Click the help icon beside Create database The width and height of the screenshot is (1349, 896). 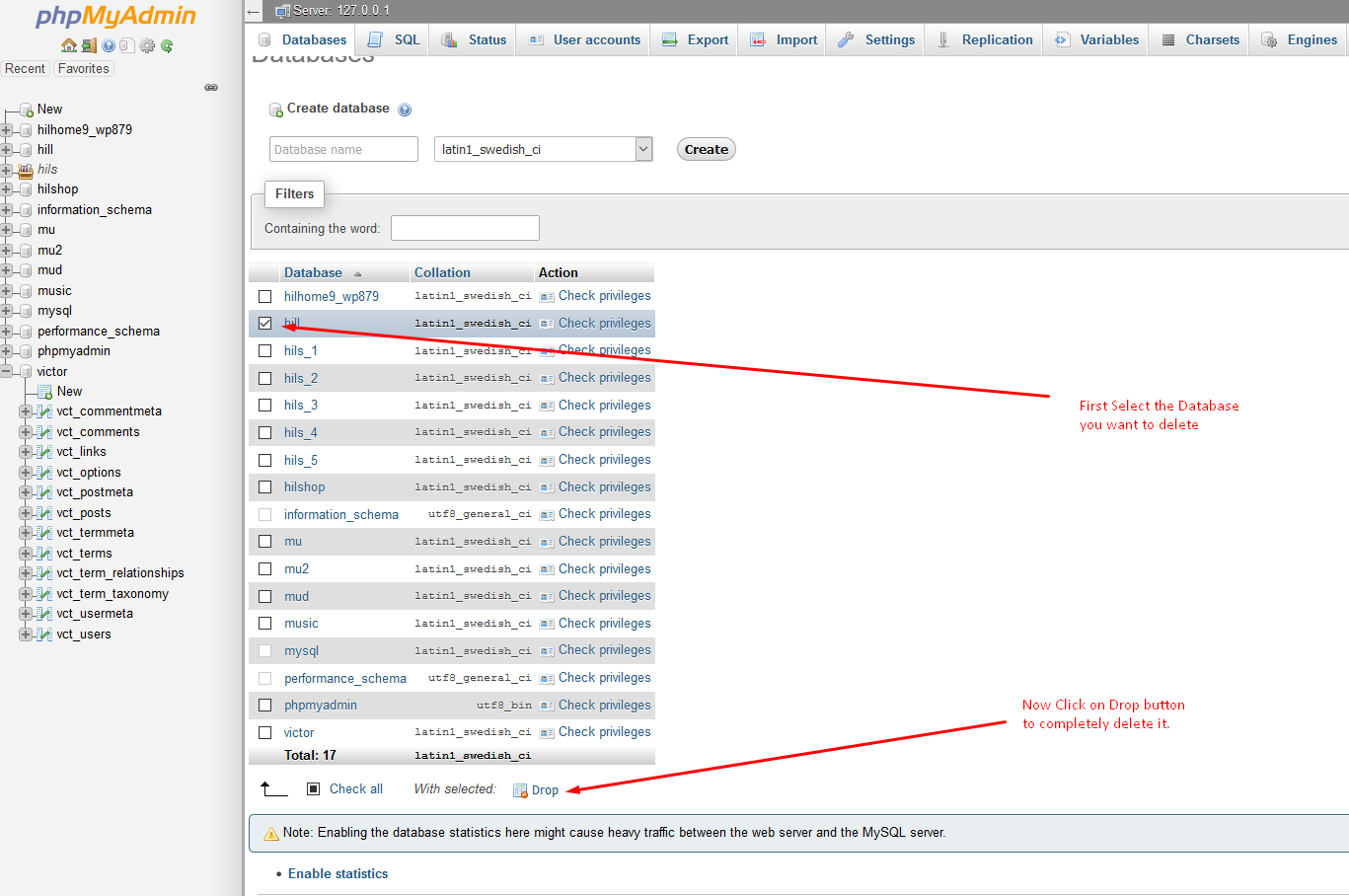405,110
